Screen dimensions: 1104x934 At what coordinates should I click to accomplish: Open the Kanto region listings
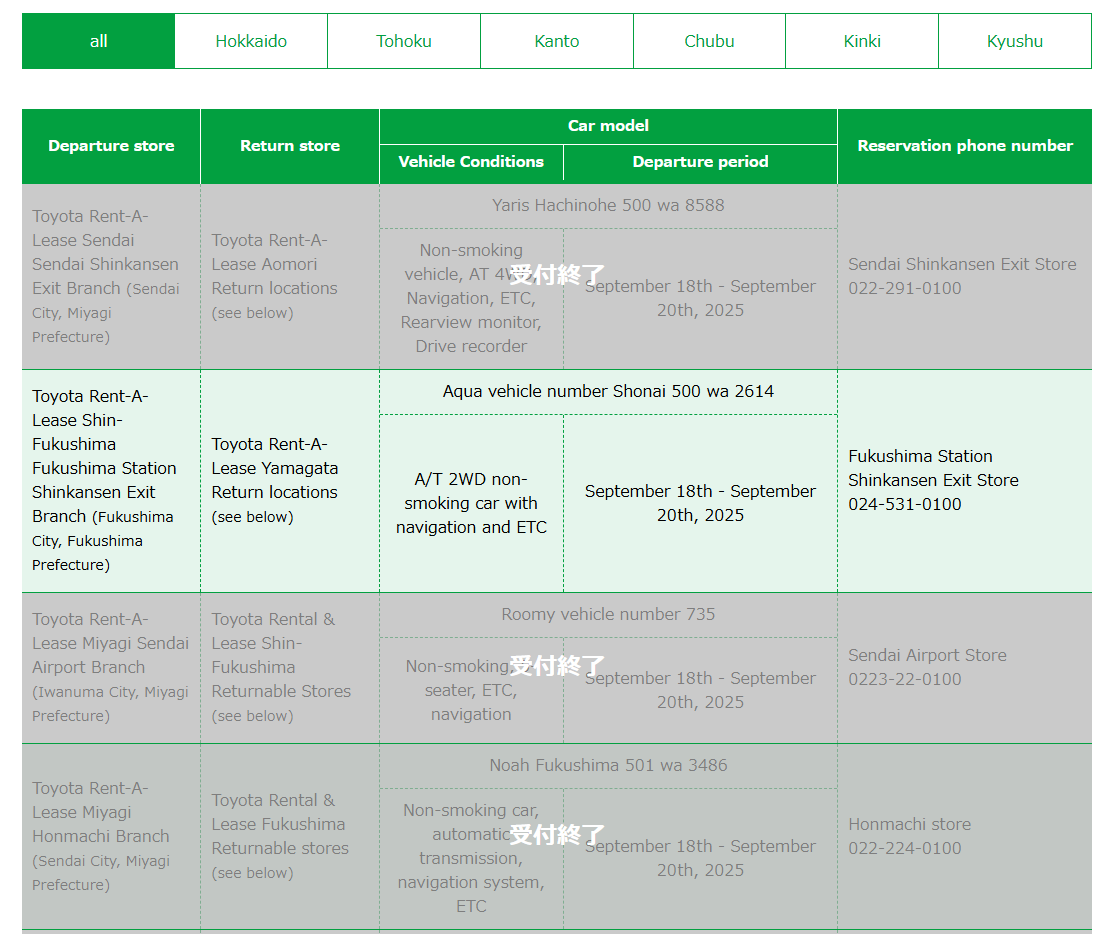(556, 41)
